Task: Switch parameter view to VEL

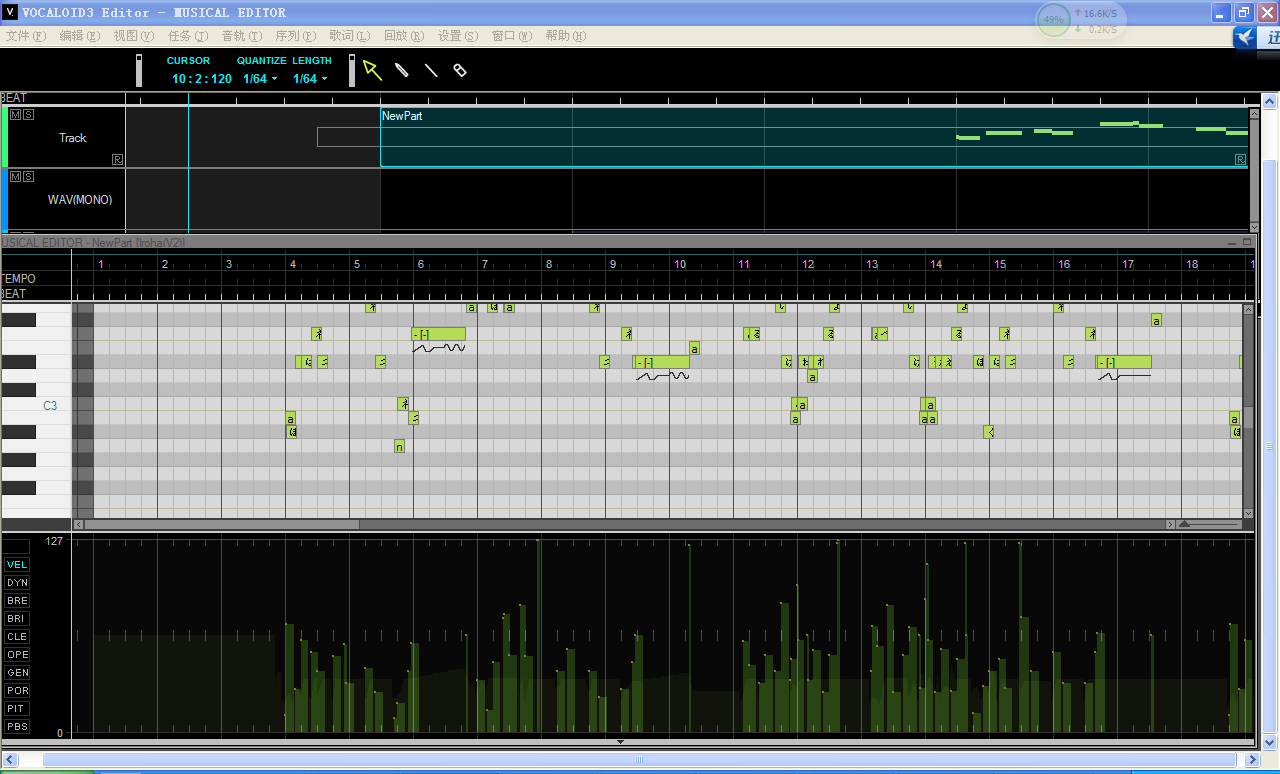Action: coord(17,565)
